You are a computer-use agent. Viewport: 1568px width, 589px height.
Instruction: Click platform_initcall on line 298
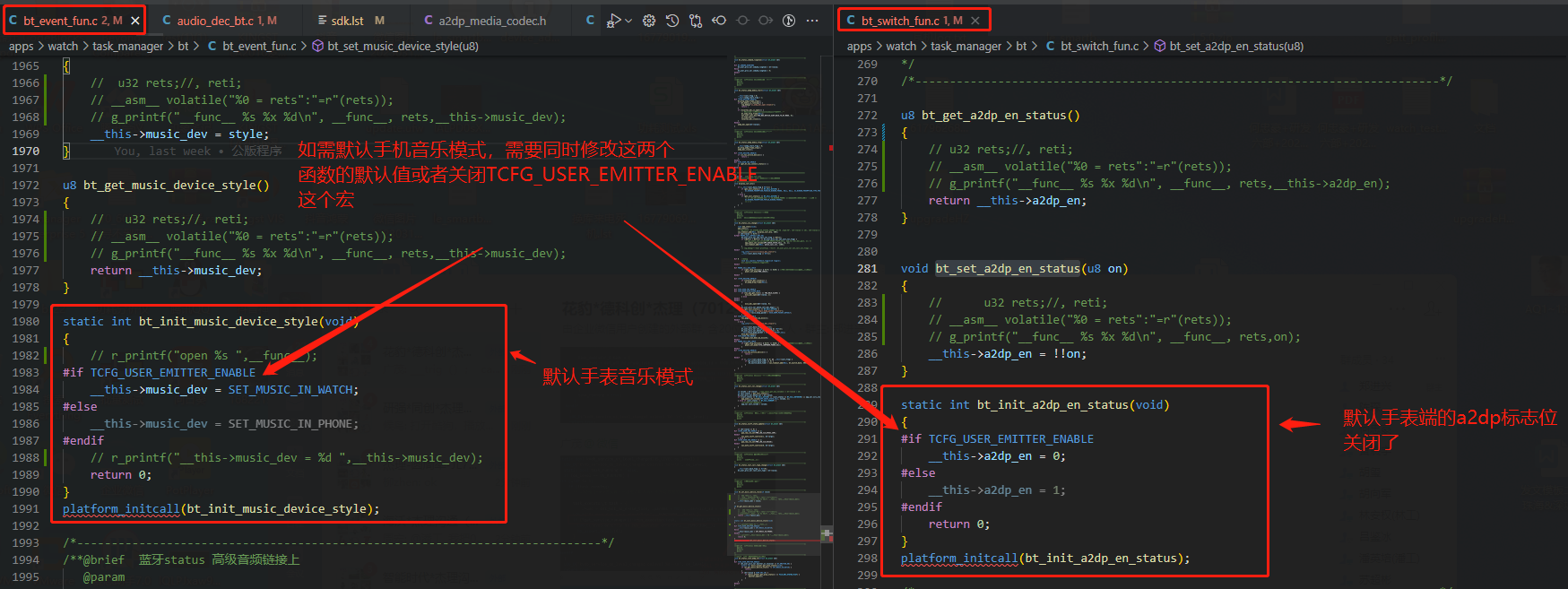pyautogui.click(x=959, y=559)
